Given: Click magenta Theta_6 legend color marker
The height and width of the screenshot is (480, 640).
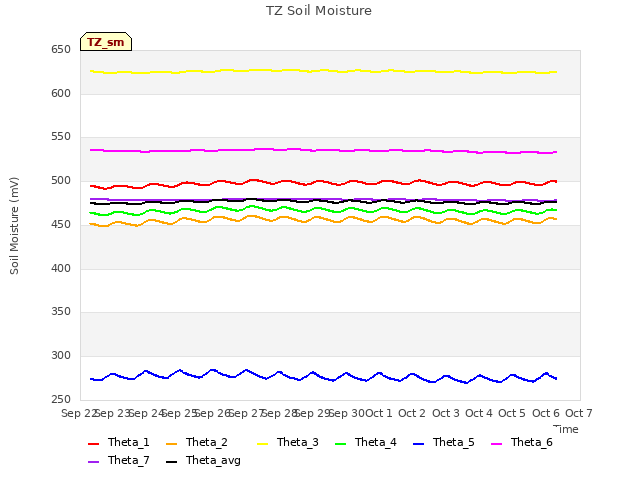Looking at the screenshot, I should pyautogui.click(x=496, y=444).
